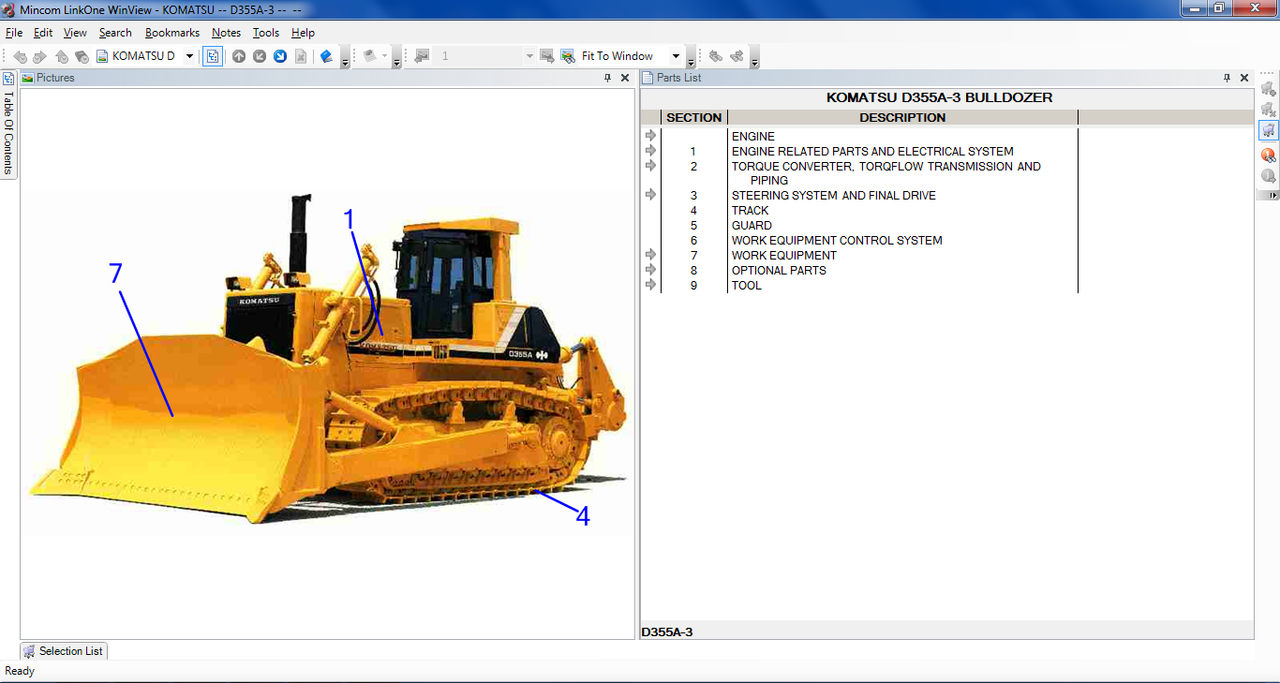Click the last selection-list icon on the top toolbar
This screenshot has width=1280, height=683.
[x=737, y=56]
